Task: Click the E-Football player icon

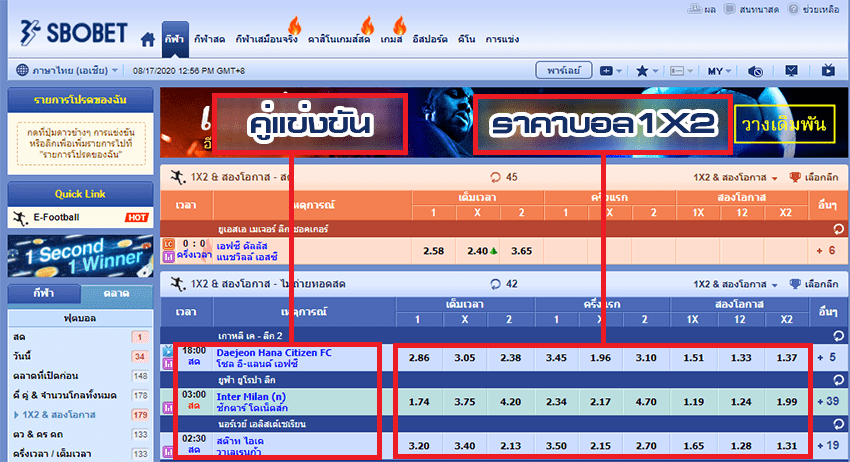Action: [x=20, y=218]
